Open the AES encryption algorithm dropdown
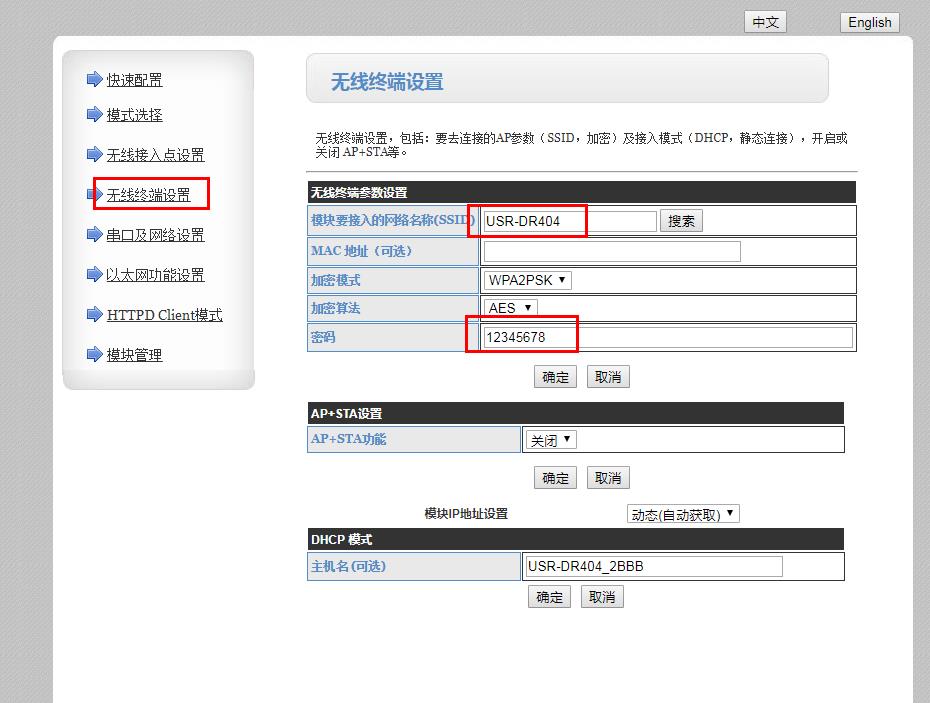This screenshot has width=930, height=703. [510, 308]
